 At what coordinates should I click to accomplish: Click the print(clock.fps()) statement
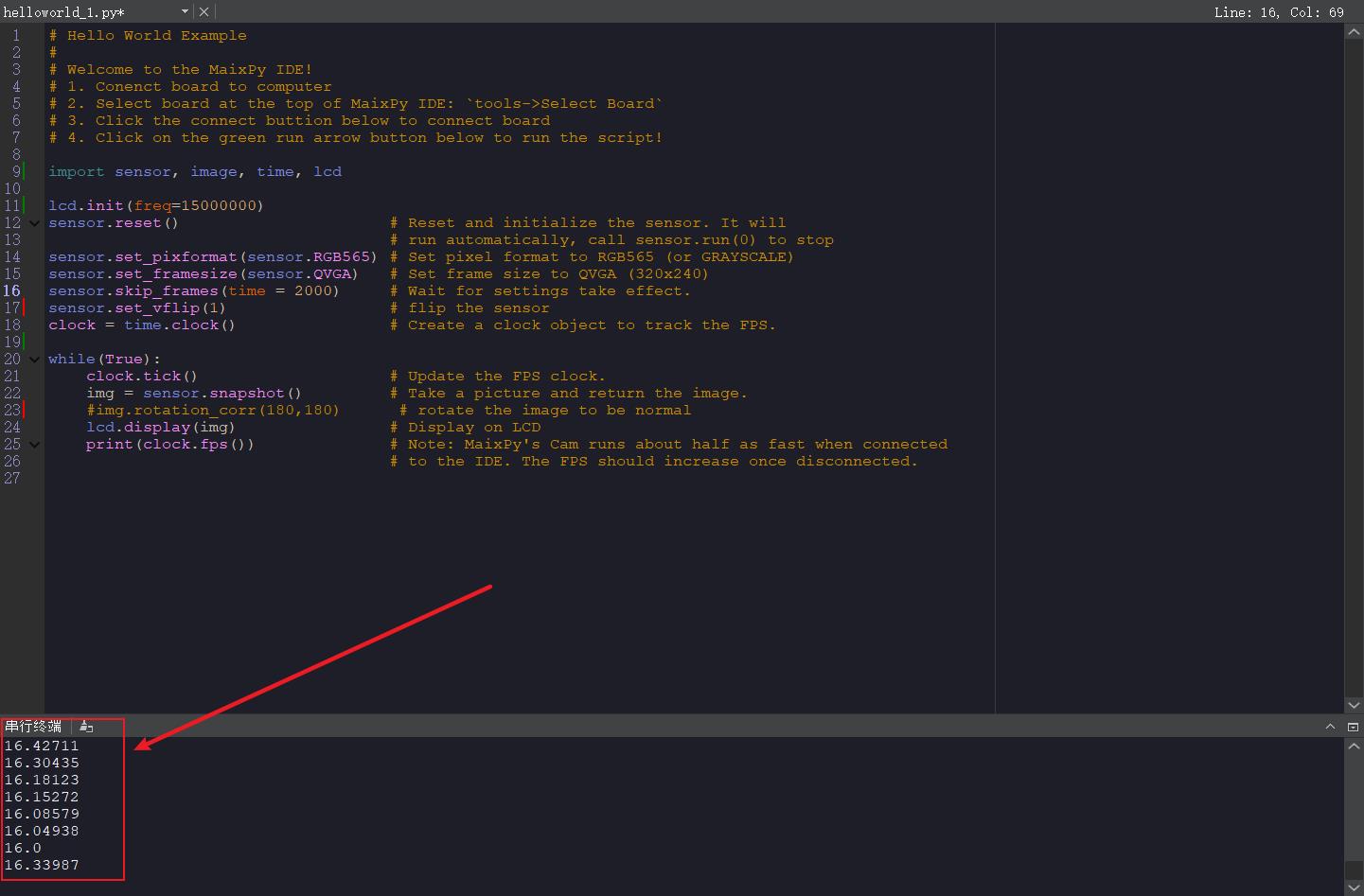pyautogui.click(x=170, y=444)
